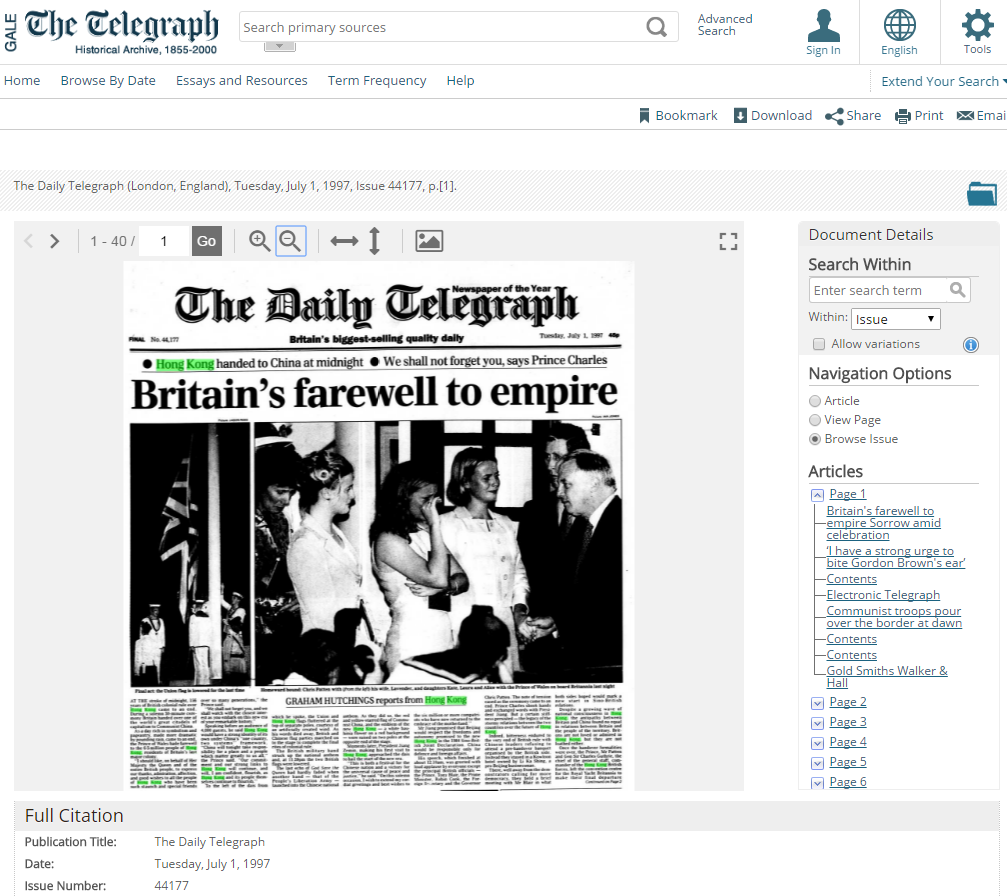This screenshot has width=1007, height=896.
Task: Go to the previous page arrow
Action: tap(28, 241)
